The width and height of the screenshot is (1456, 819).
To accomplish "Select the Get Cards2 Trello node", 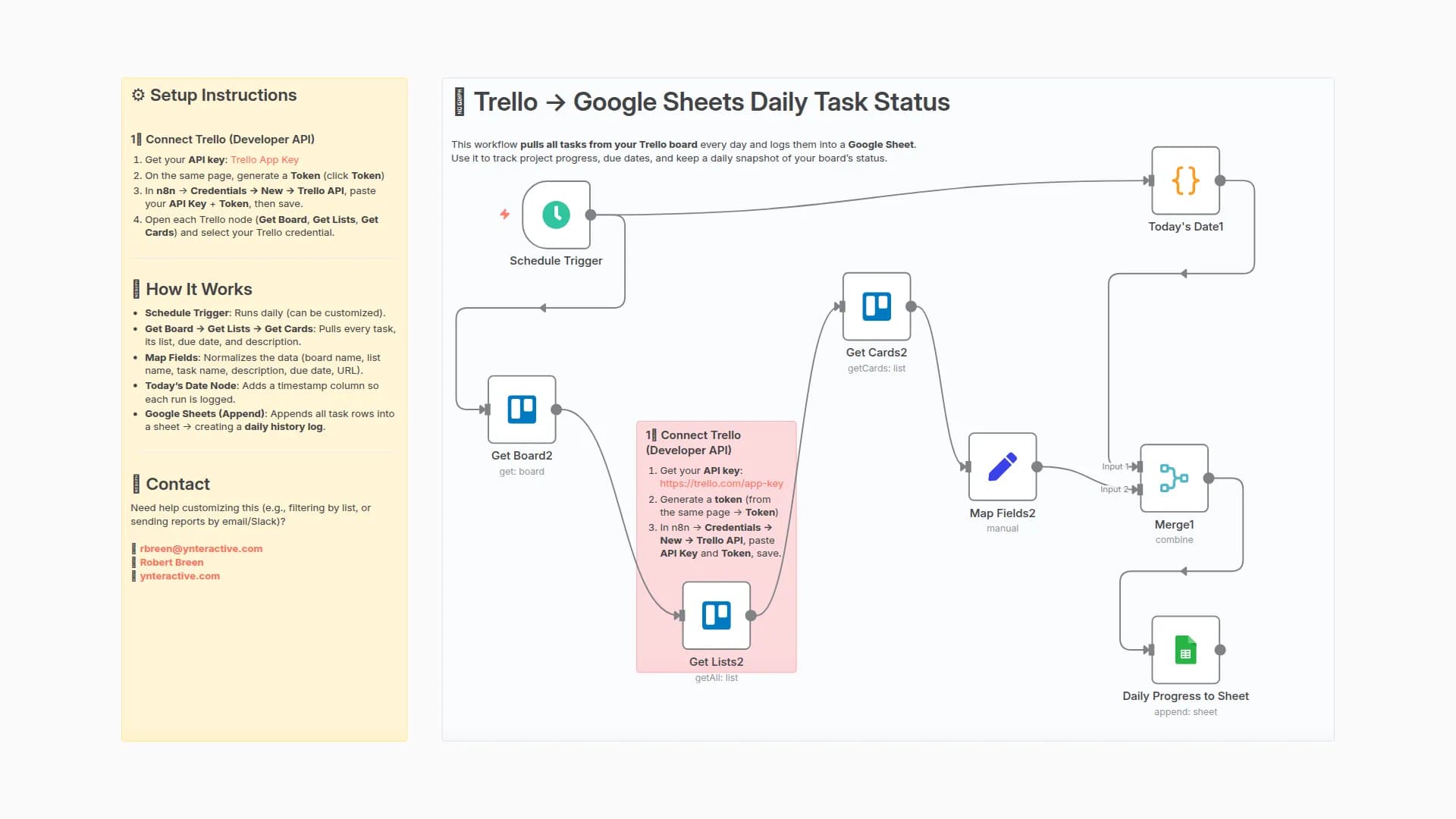I will click(x=877, y=306).
